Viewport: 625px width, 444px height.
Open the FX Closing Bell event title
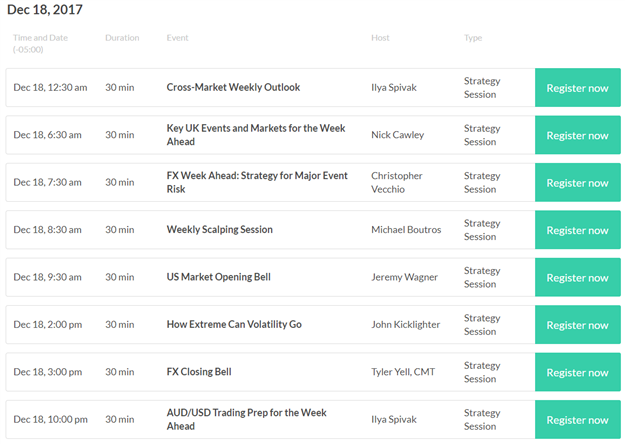point(199,372)
